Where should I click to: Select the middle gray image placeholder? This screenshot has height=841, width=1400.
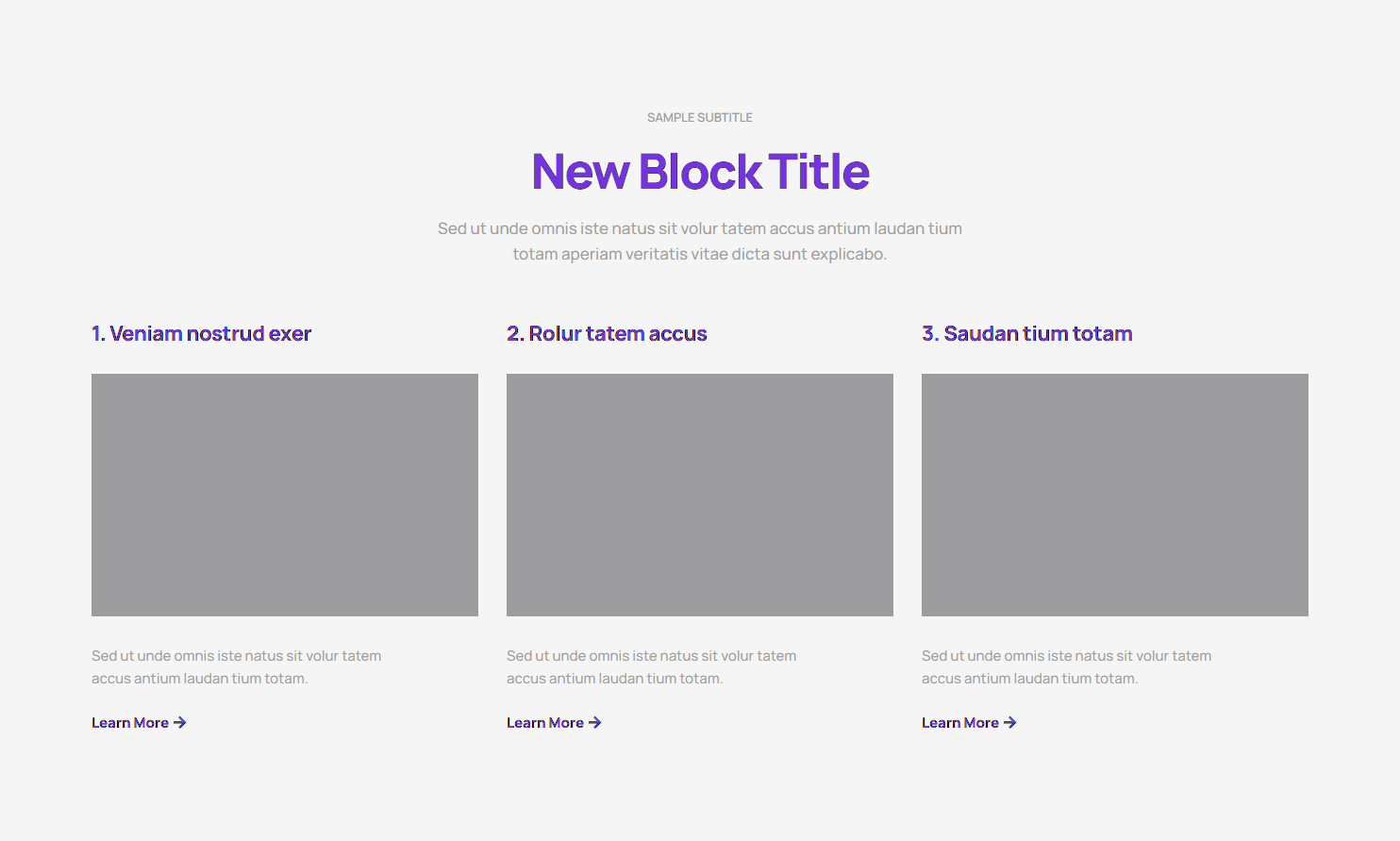click(x=700, y=495)
